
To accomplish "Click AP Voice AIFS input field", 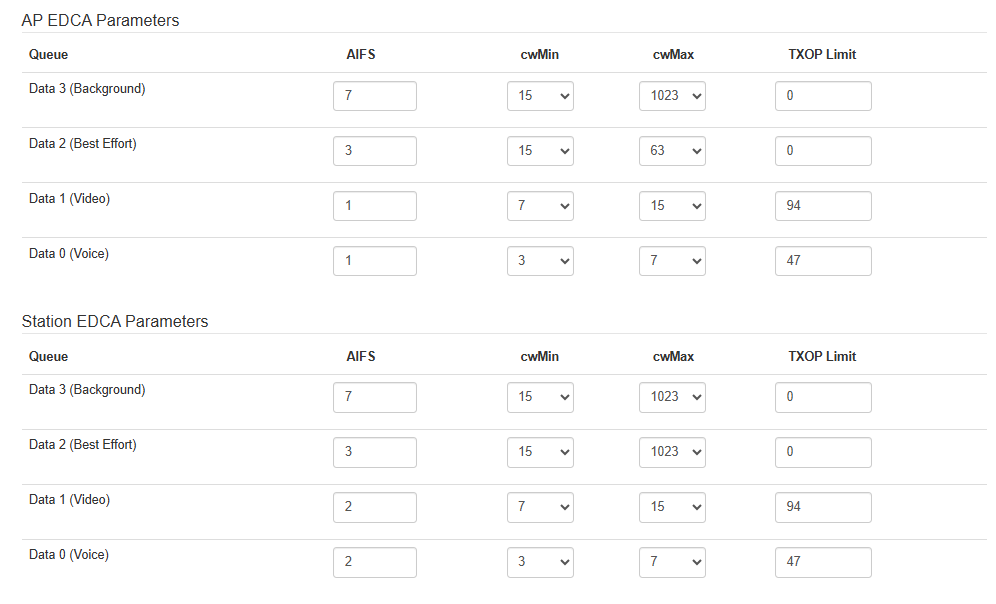I will tap(375, 261).
